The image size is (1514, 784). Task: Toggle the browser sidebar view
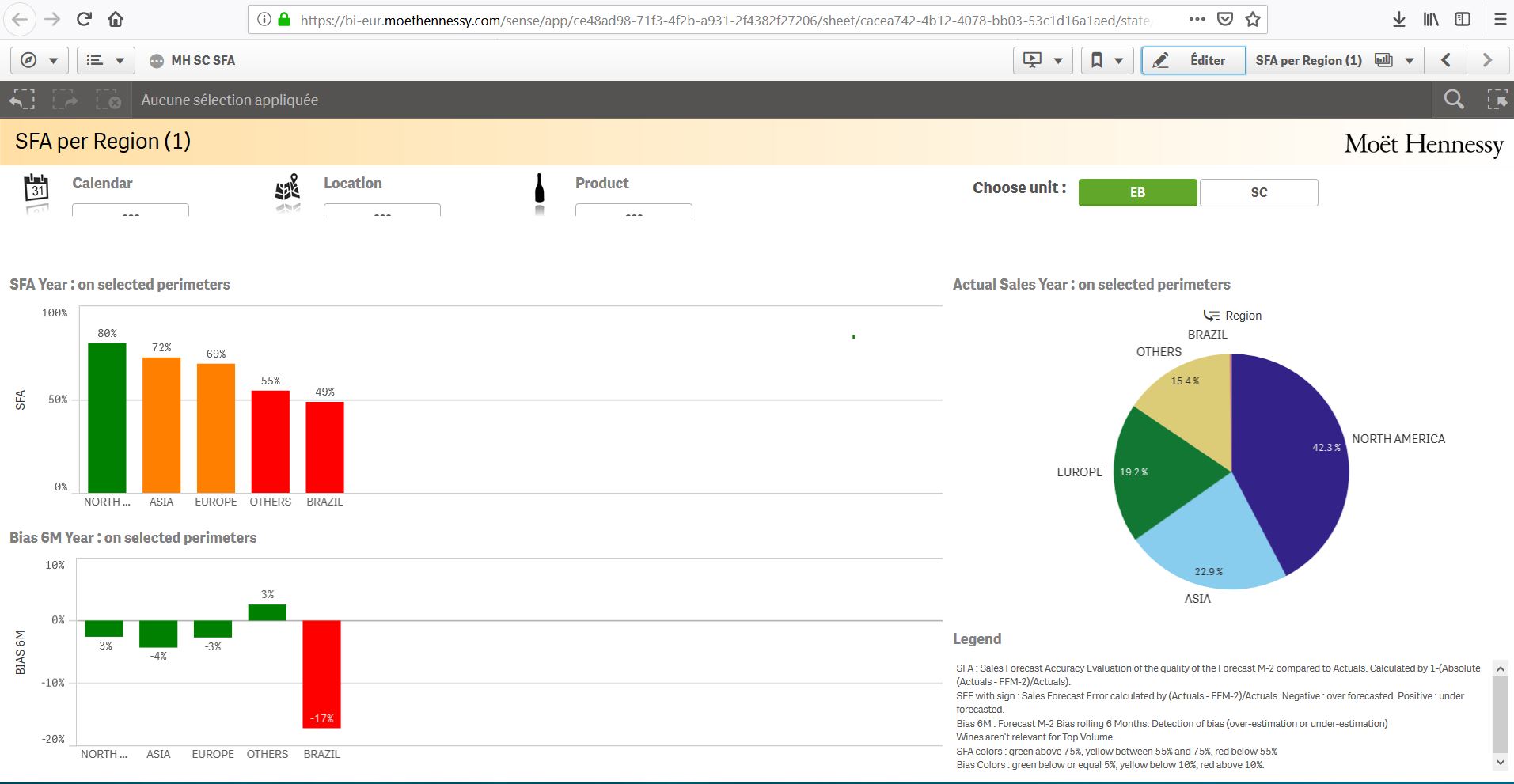point(1463,19)
